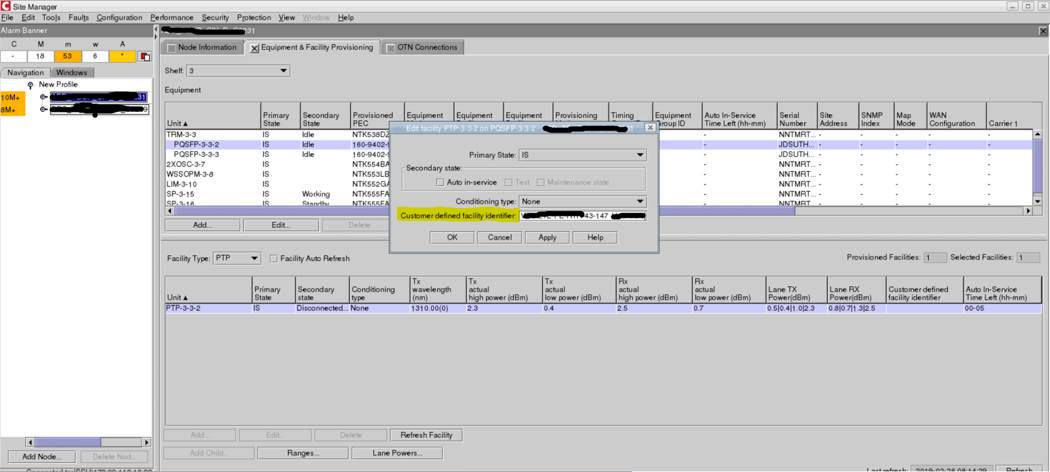The height and width of the screenshot is (472, 1050).
Task: Click the equipment Add... button
Action: coord(202,225)
